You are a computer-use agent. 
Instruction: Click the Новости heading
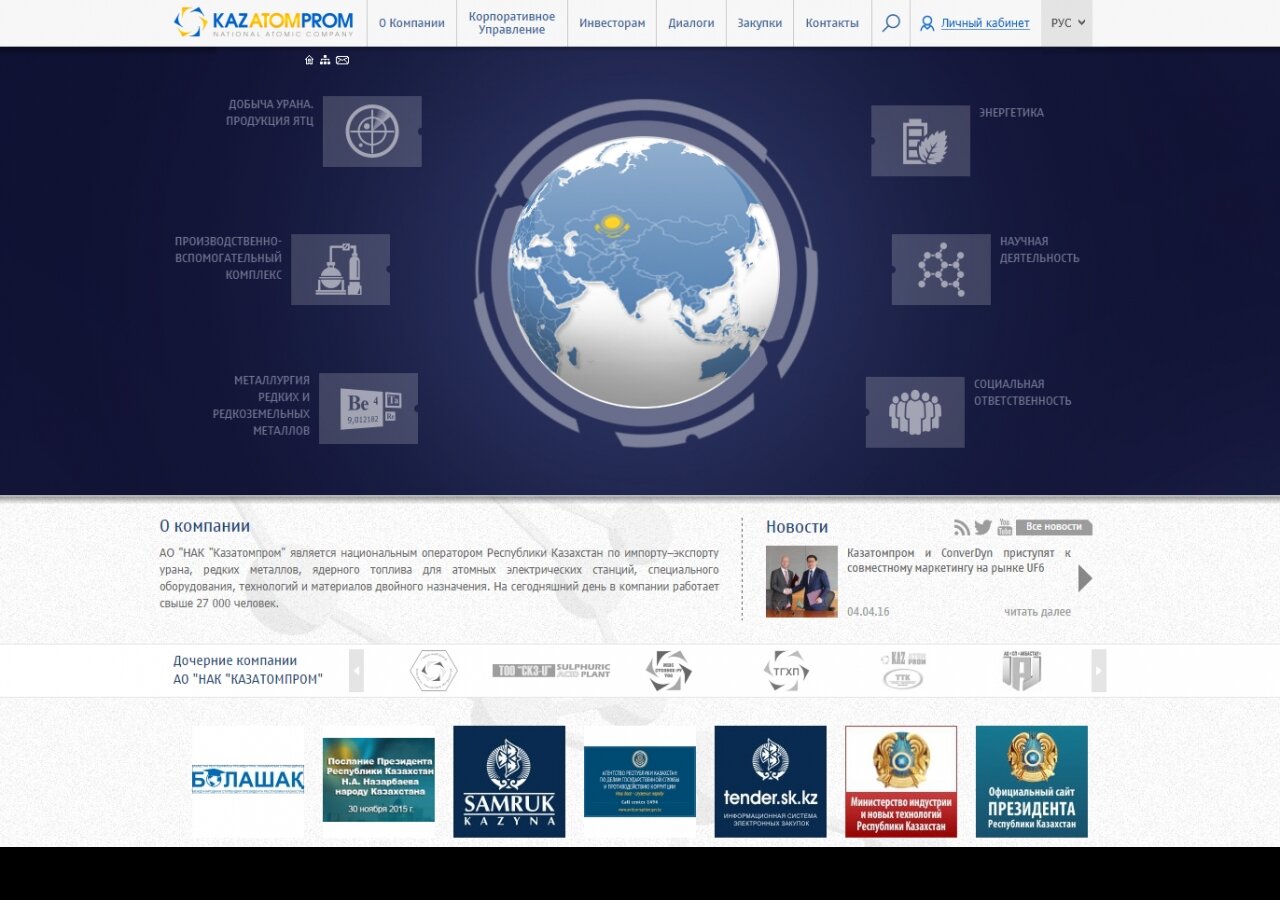[797, 527]
